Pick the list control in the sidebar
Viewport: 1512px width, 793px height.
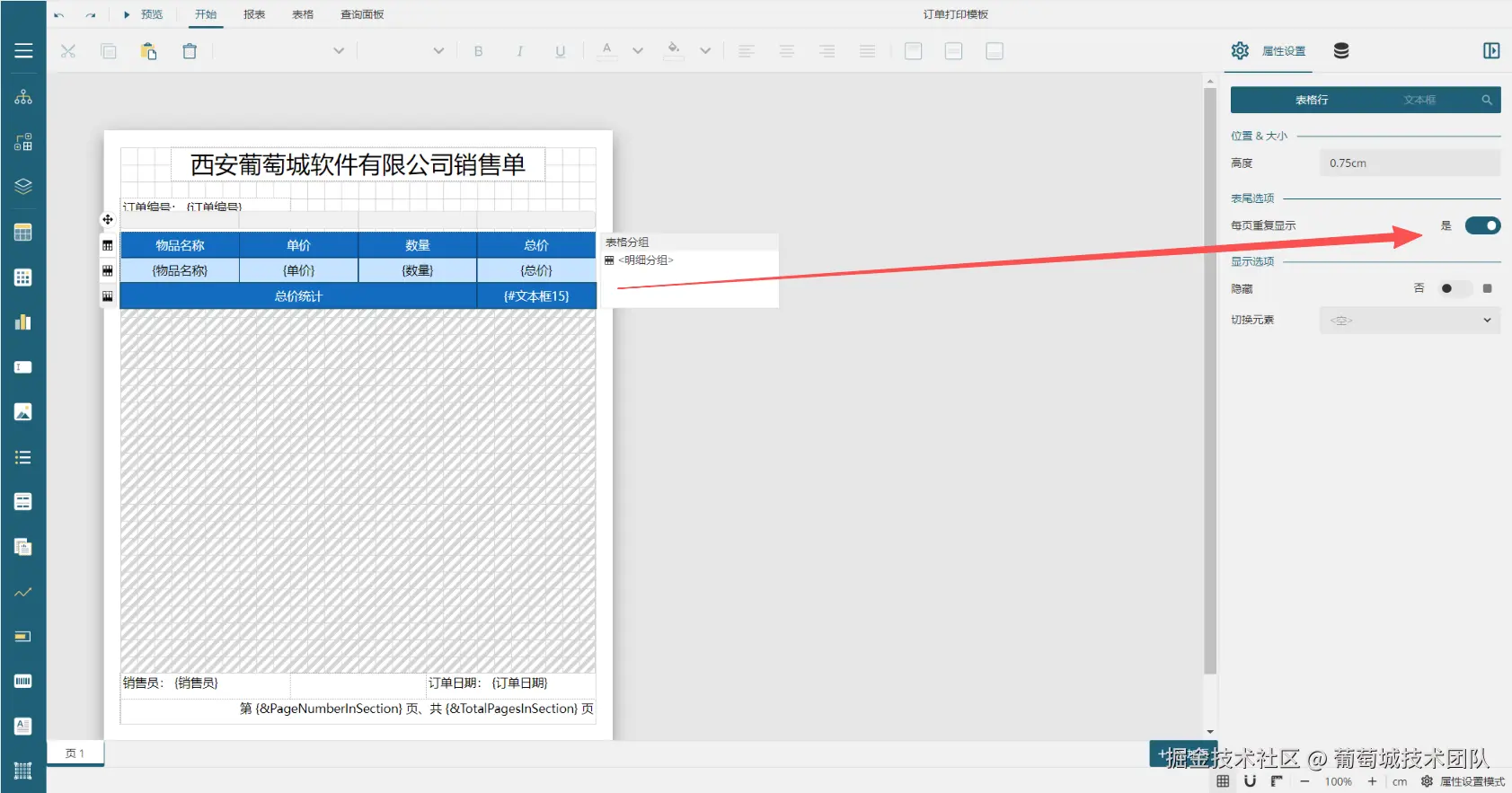tap(23, 457)
